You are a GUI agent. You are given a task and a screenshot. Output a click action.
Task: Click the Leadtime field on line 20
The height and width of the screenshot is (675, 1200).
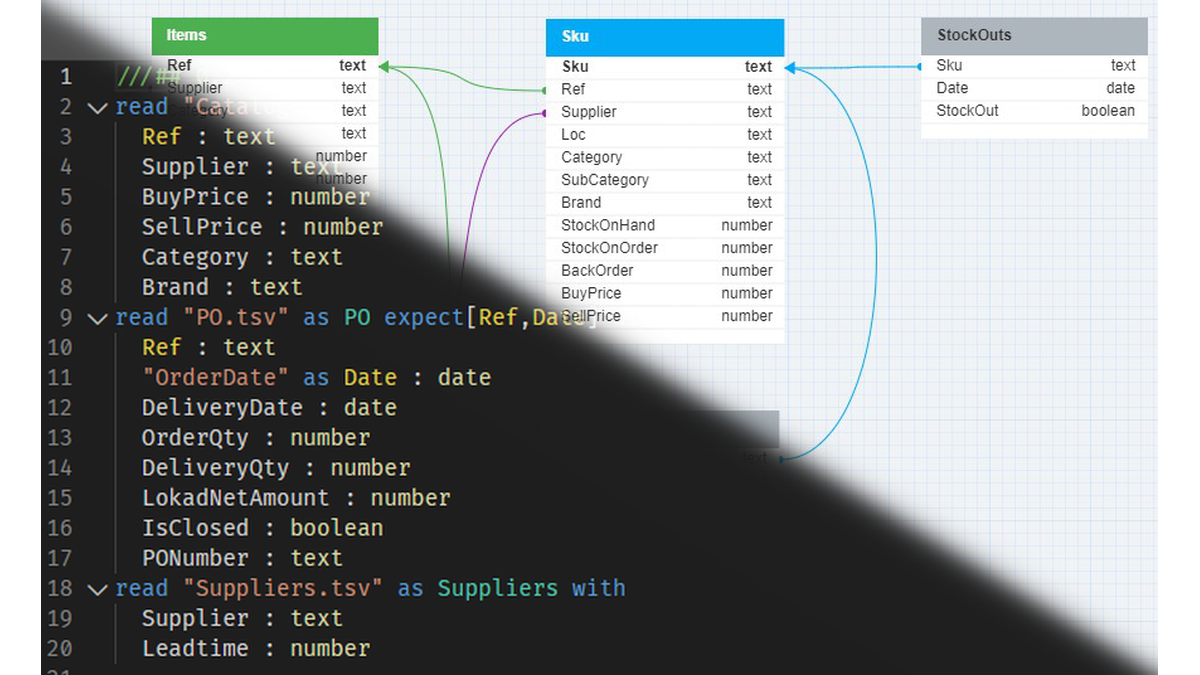195,648
